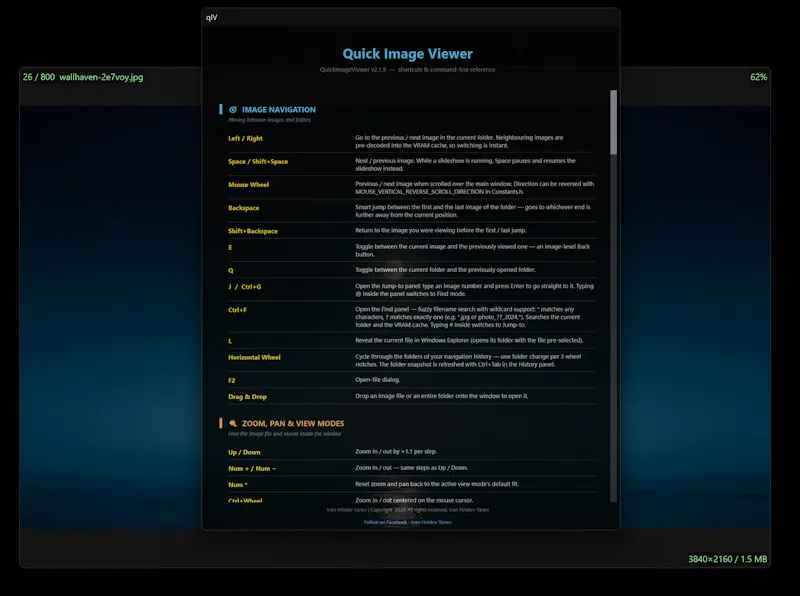Click the 'How the image fits and moves' subtitle
Image resolution: width=800 pixels, height=596 pixels.
(285, 434)
